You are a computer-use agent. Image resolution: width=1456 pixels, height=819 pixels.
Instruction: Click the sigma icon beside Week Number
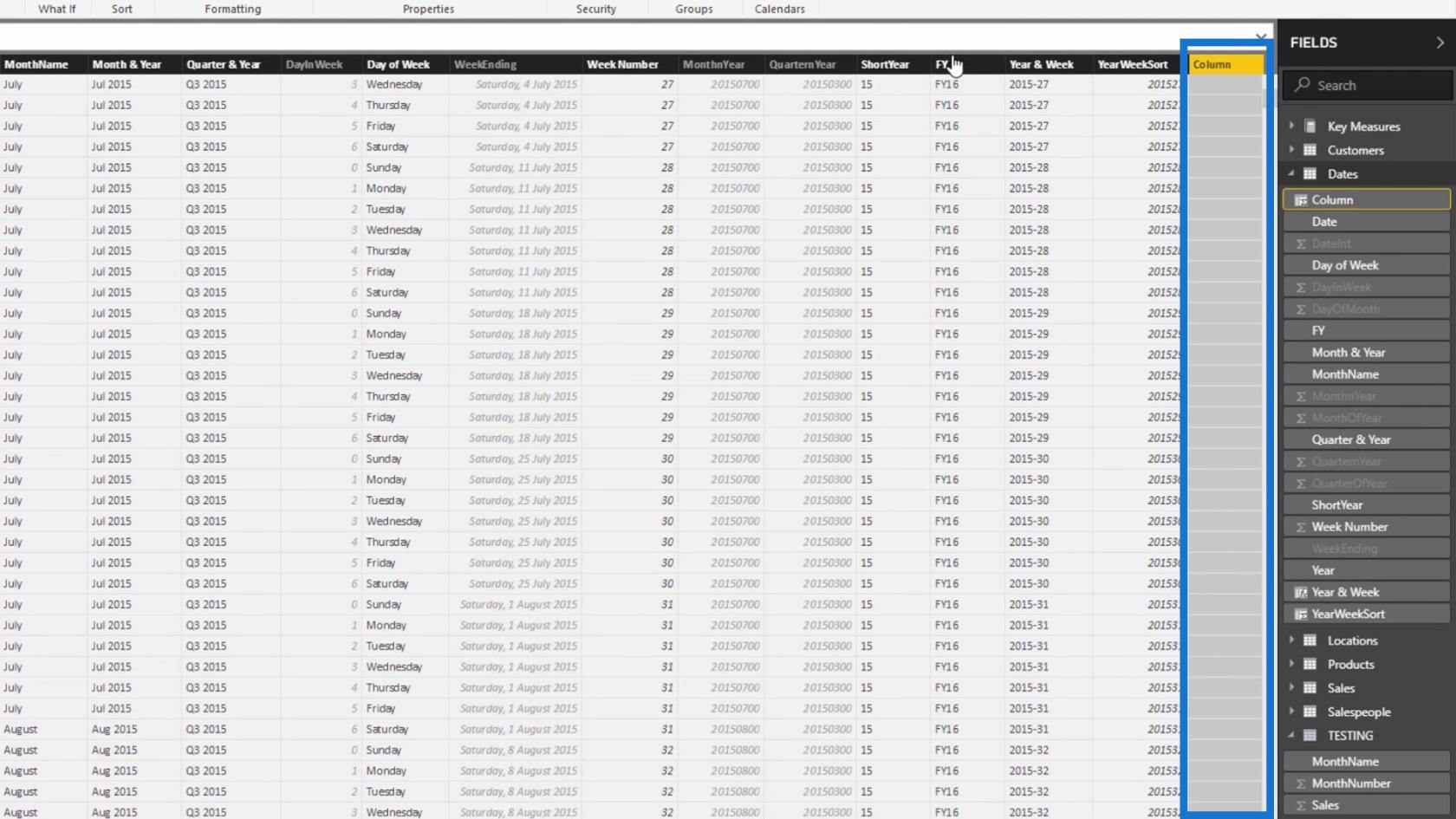[1301, 527]
